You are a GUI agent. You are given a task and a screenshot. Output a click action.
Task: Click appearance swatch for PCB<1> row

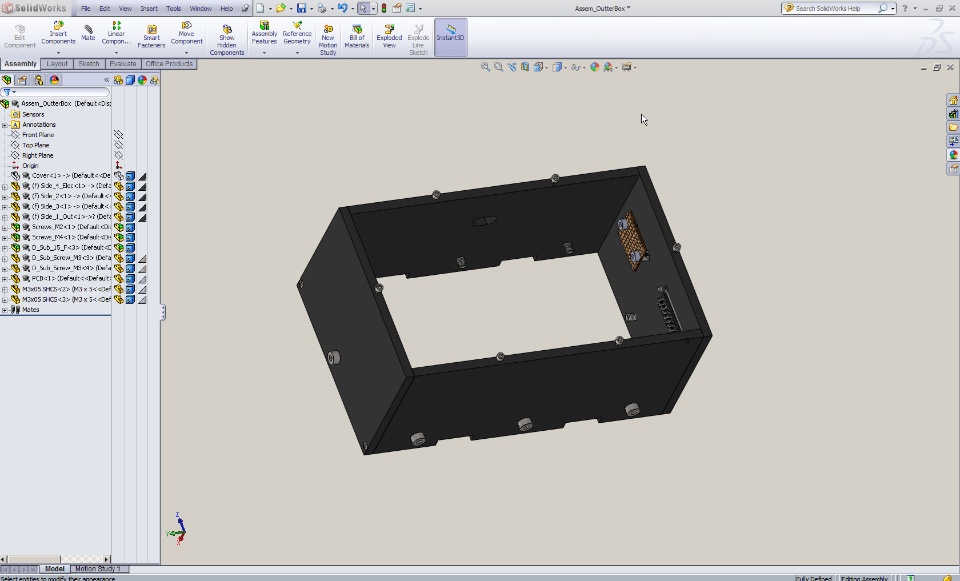[x=142, y=279]
